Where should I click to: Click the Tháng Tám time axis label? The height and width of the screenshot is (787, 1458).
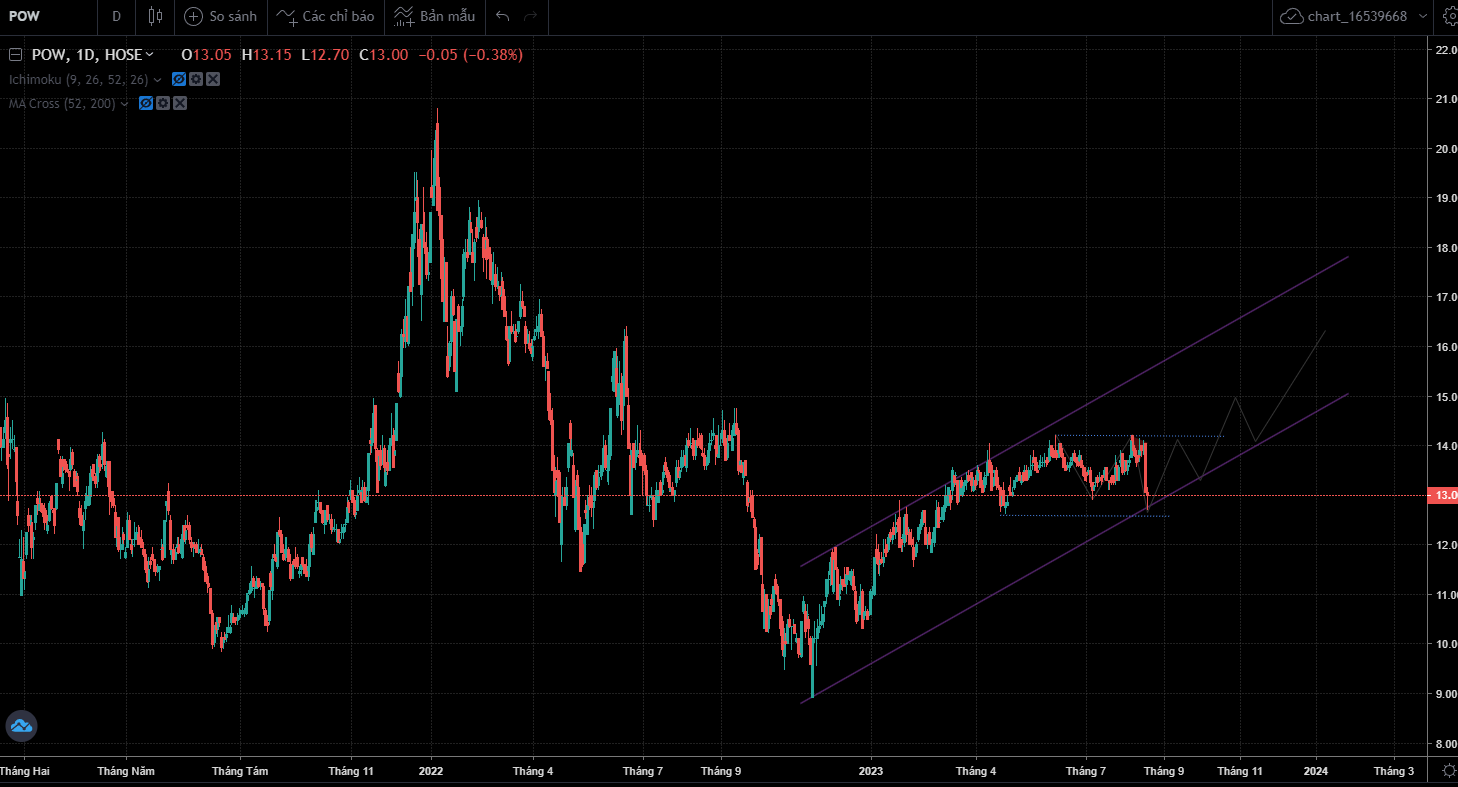coord(240,771)
